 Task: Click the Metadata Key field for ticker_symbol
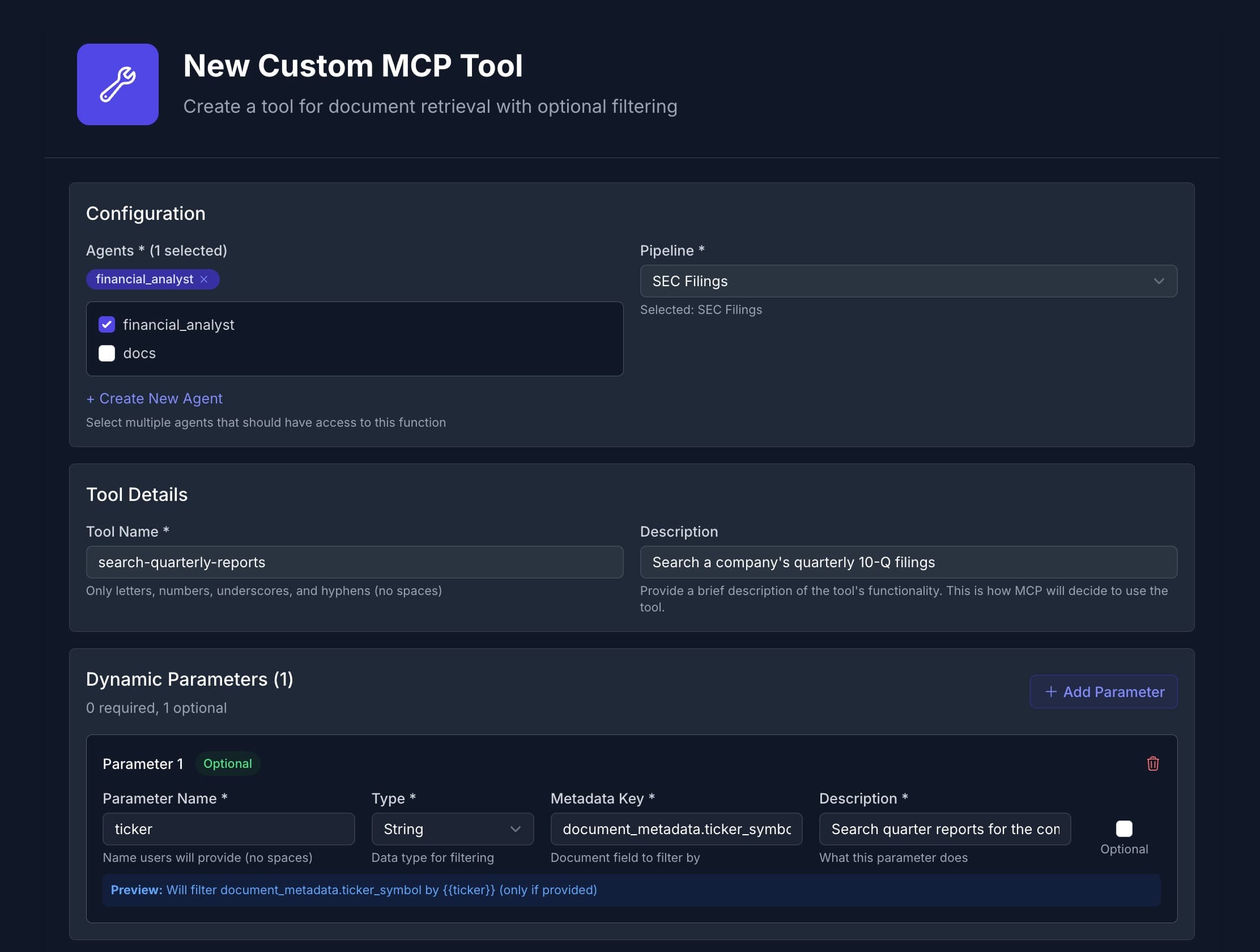675,829
